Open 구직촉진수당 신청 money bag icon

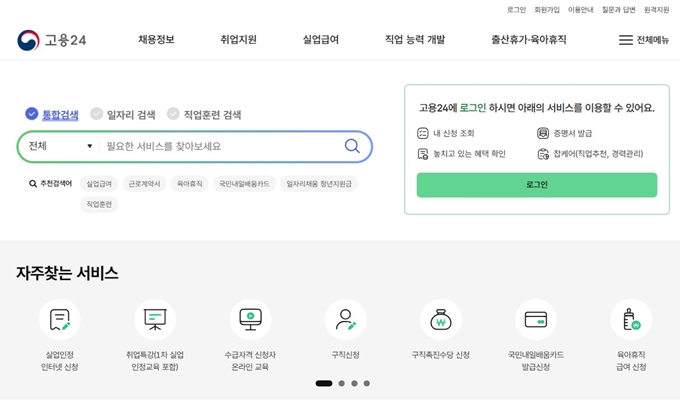pyautogui.click(x=441, y=320)
